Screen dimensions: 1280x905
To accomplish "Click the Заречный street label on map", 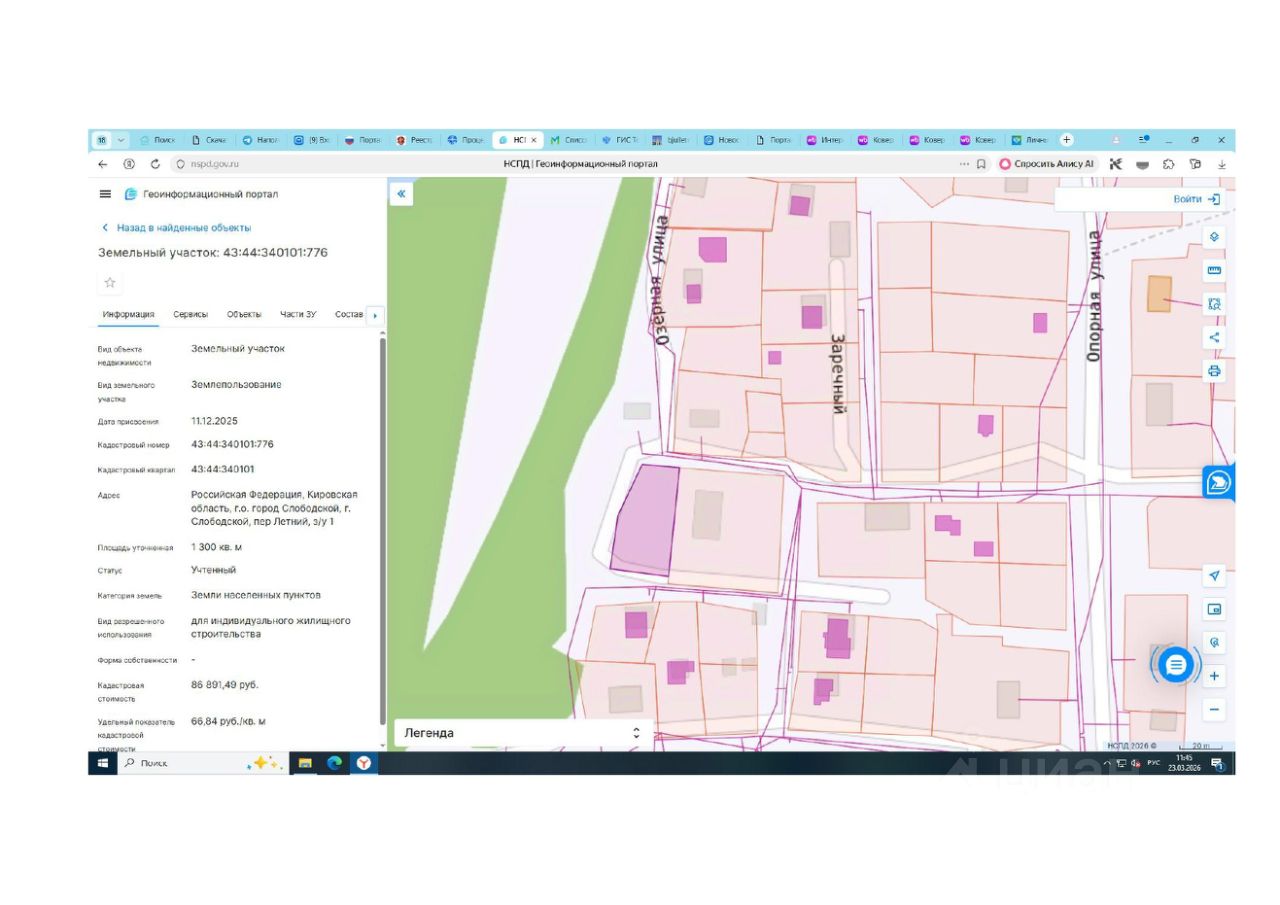I will (x=840, y=374).
